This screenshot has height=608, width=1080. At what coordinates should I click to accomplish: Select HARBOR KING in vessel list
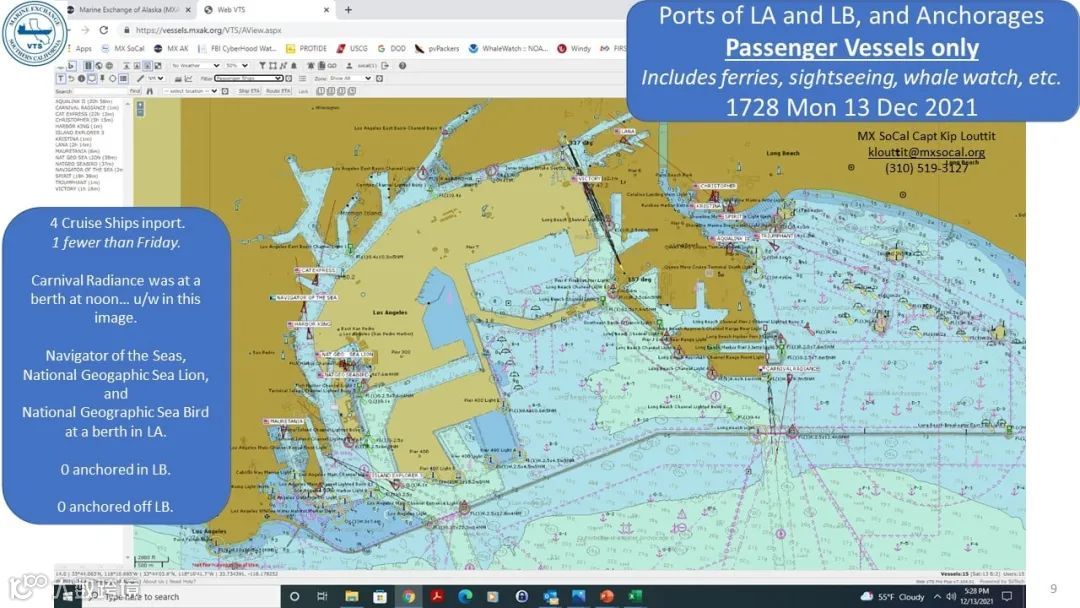(x=79, y=126)
